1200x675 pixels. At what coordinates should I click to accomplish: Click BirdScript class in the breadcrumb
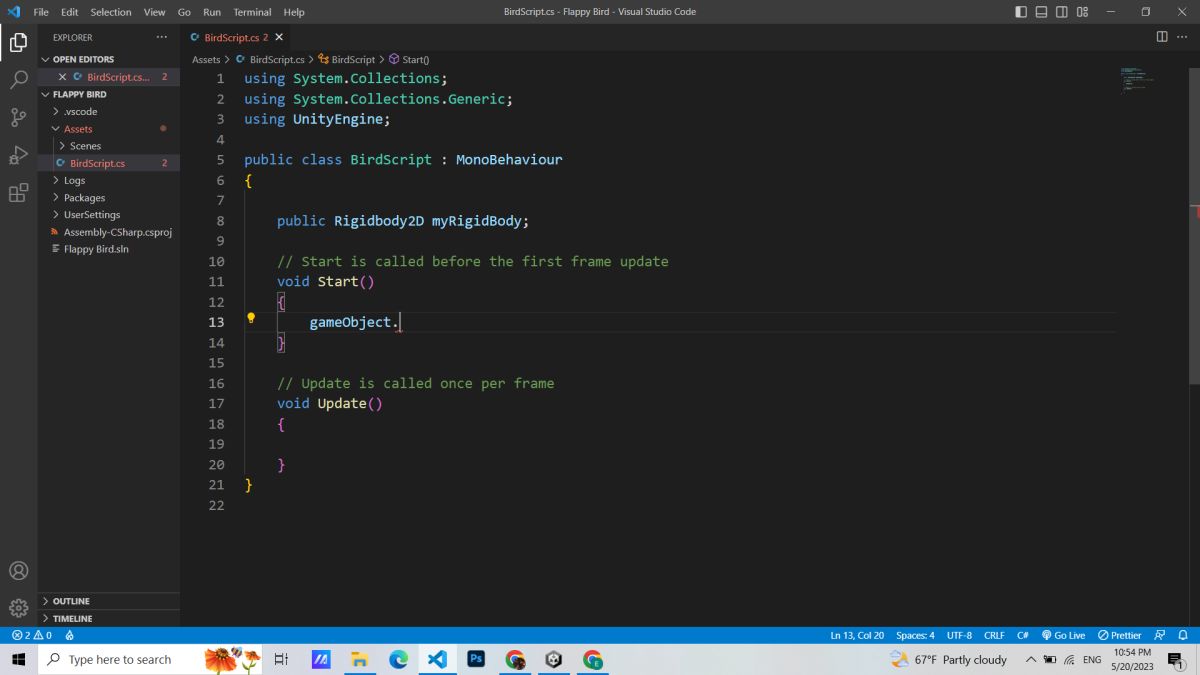[x=346, y=60]
